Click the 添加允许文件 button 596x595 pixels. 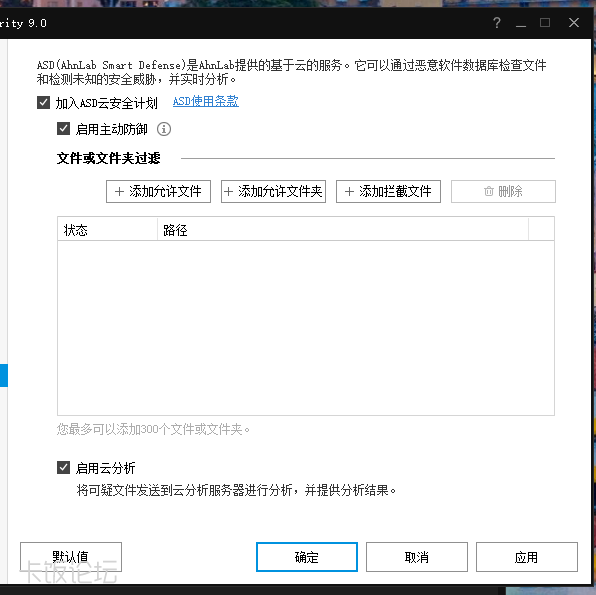click(159, 191)
